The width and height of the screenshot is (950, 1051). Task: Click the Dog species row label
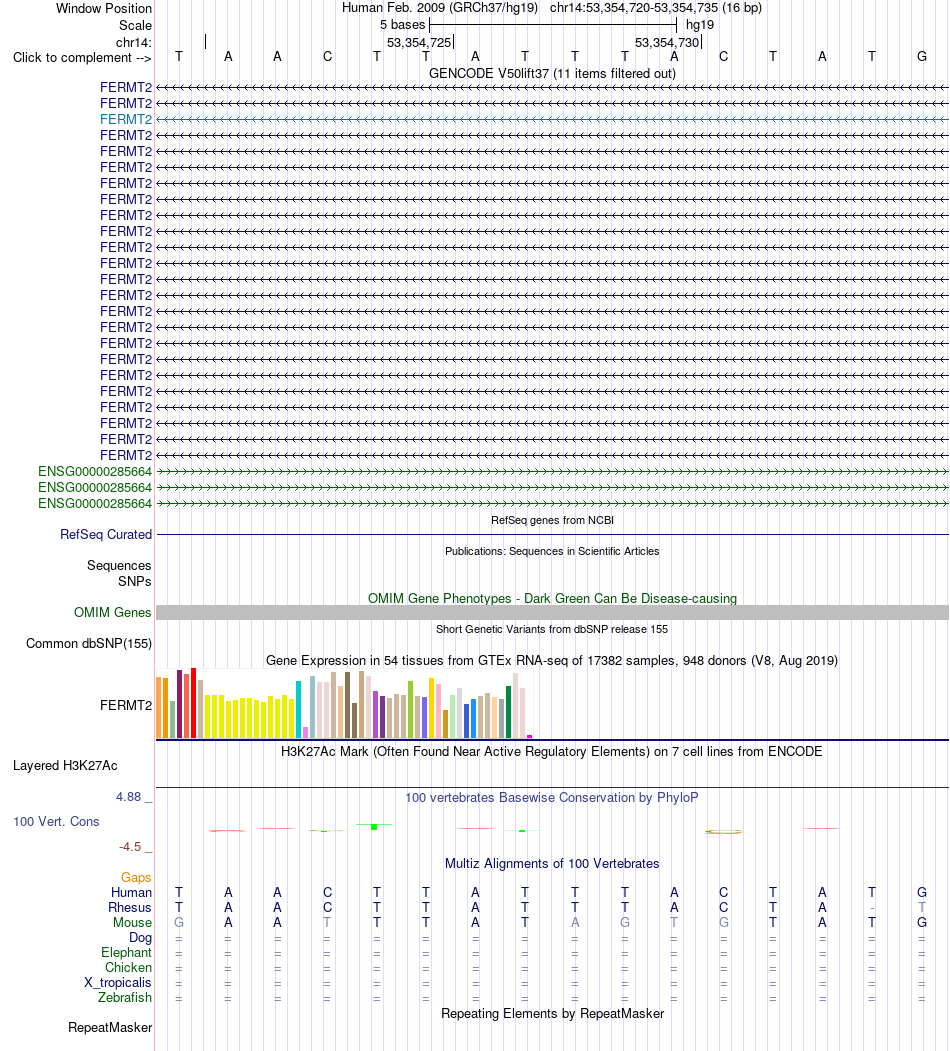[141, 937]
